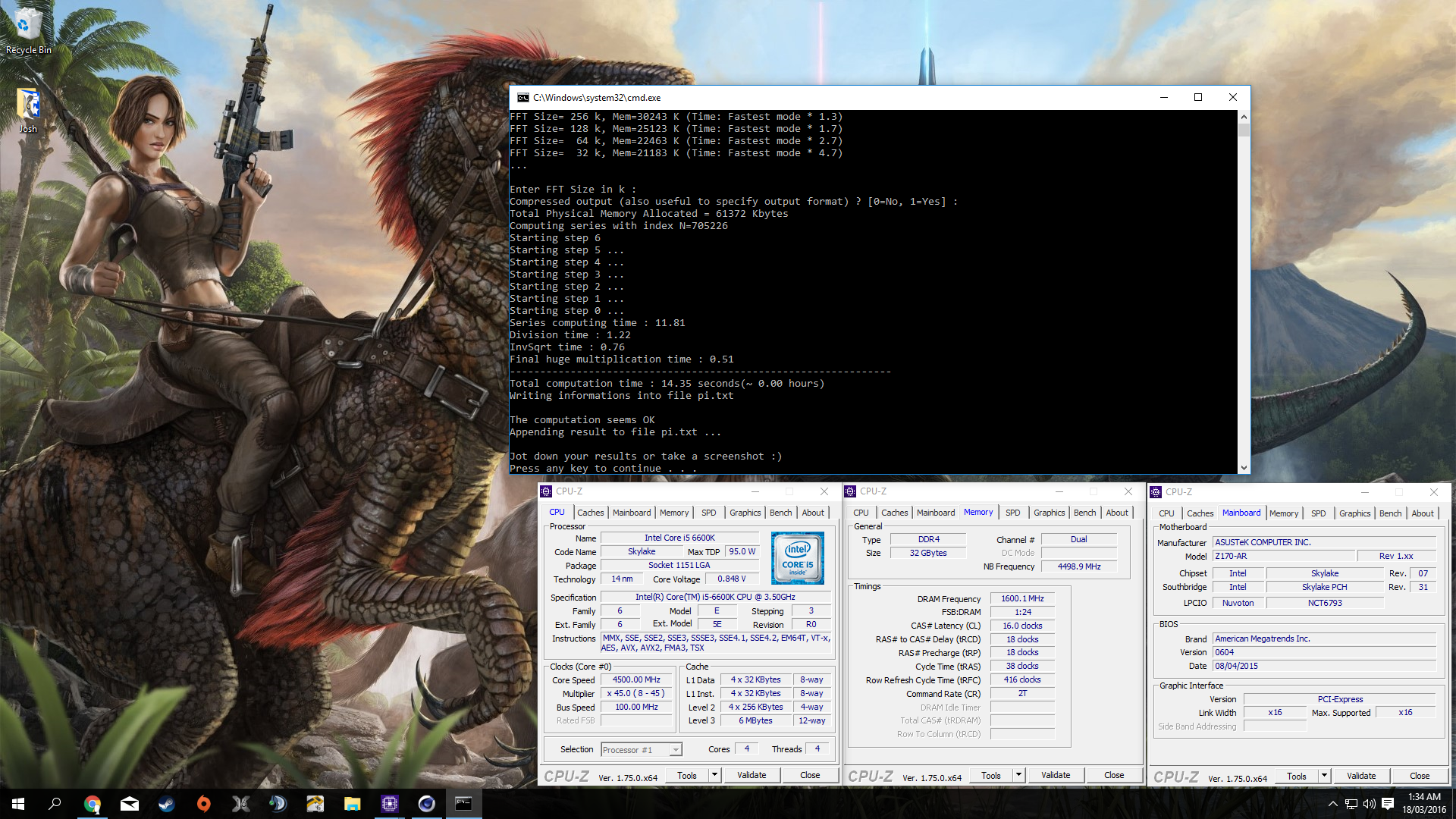Click the CAS# Latency value 16.0 clocks
Screen dimensions: 1456x819
[1022, 626]
